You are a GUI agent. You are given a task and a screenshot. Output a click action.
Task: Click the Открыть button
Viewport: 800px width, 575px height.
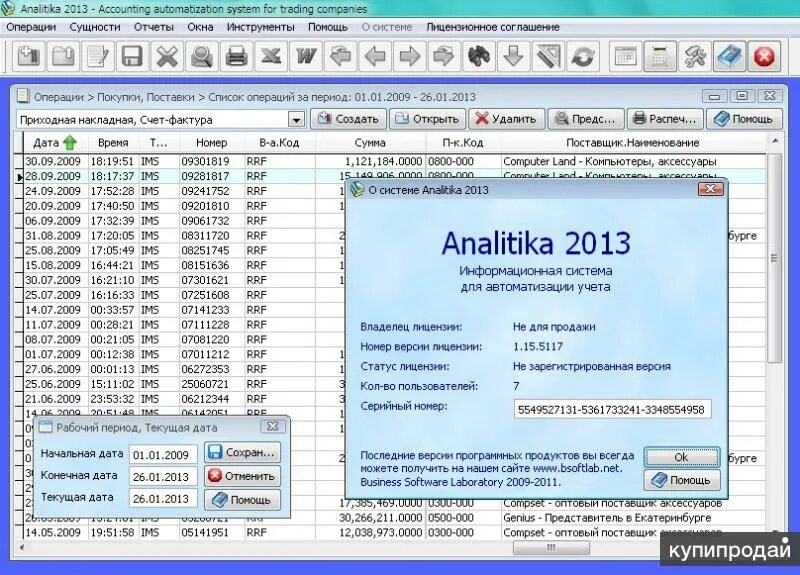(428, 119)
